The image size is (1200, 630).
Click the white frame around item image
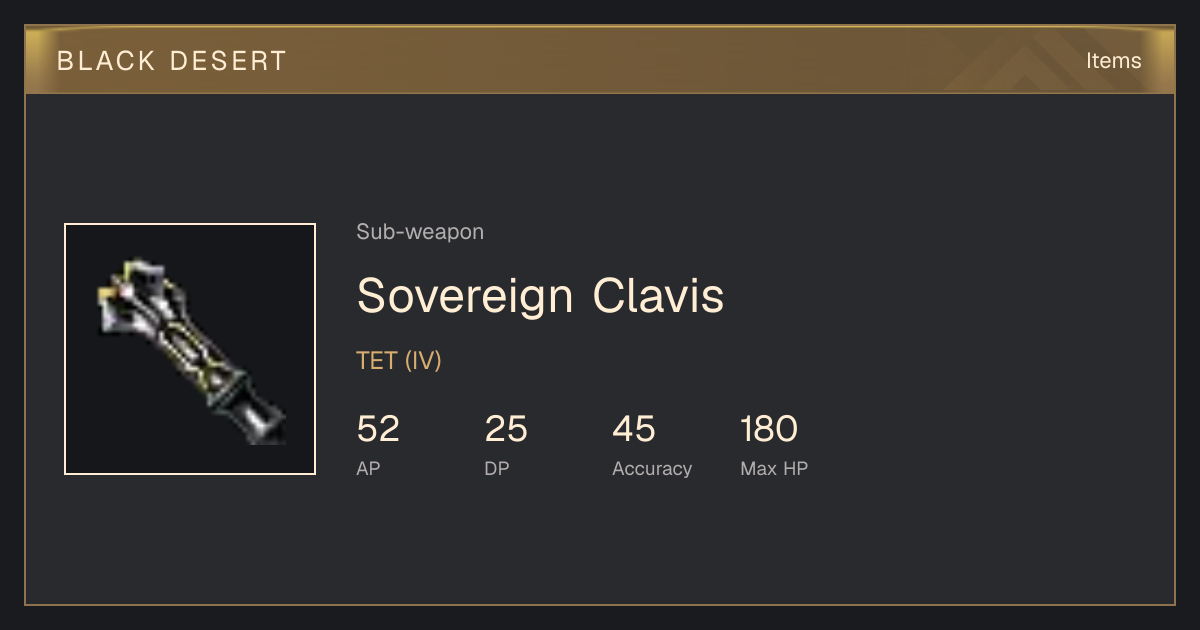pos(190,224)
